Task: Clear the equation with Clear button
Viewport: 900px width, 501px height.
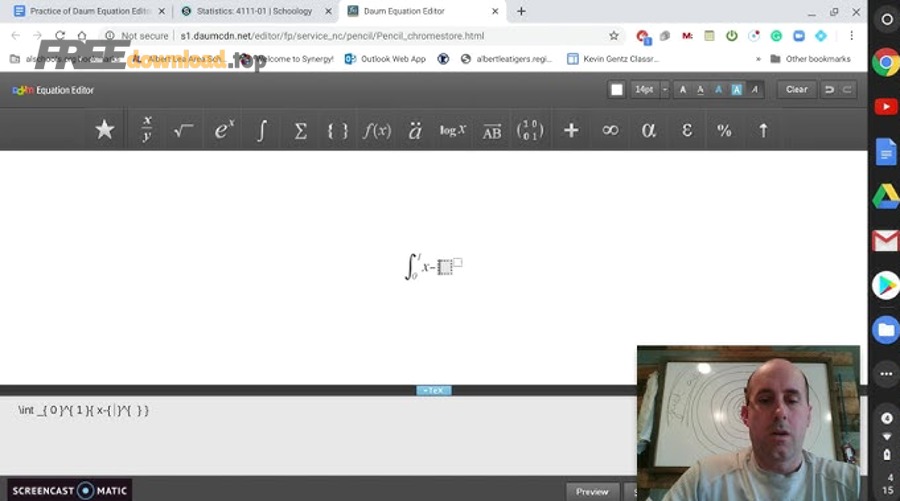Action: click(797, 90)
